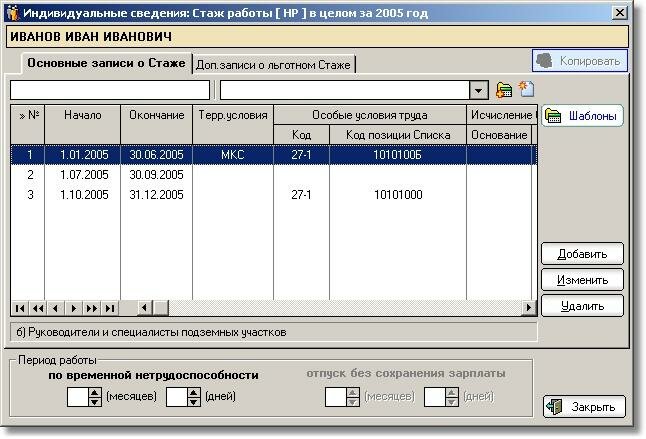646x439 pixels.
Task: Select row 3 starting 1.10.2005
Action: pos(274,194)
